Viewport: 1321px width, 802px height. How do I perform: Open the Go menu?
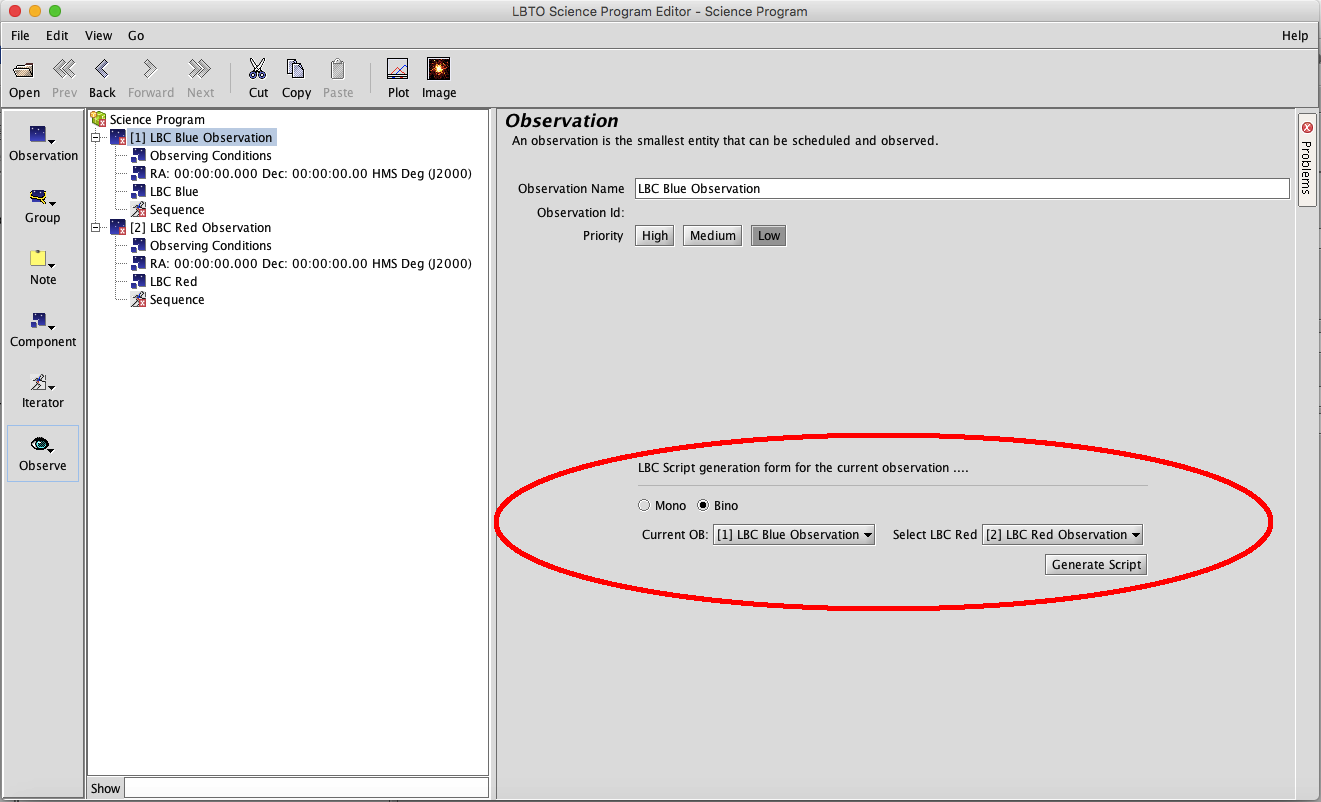pos(136,35)
